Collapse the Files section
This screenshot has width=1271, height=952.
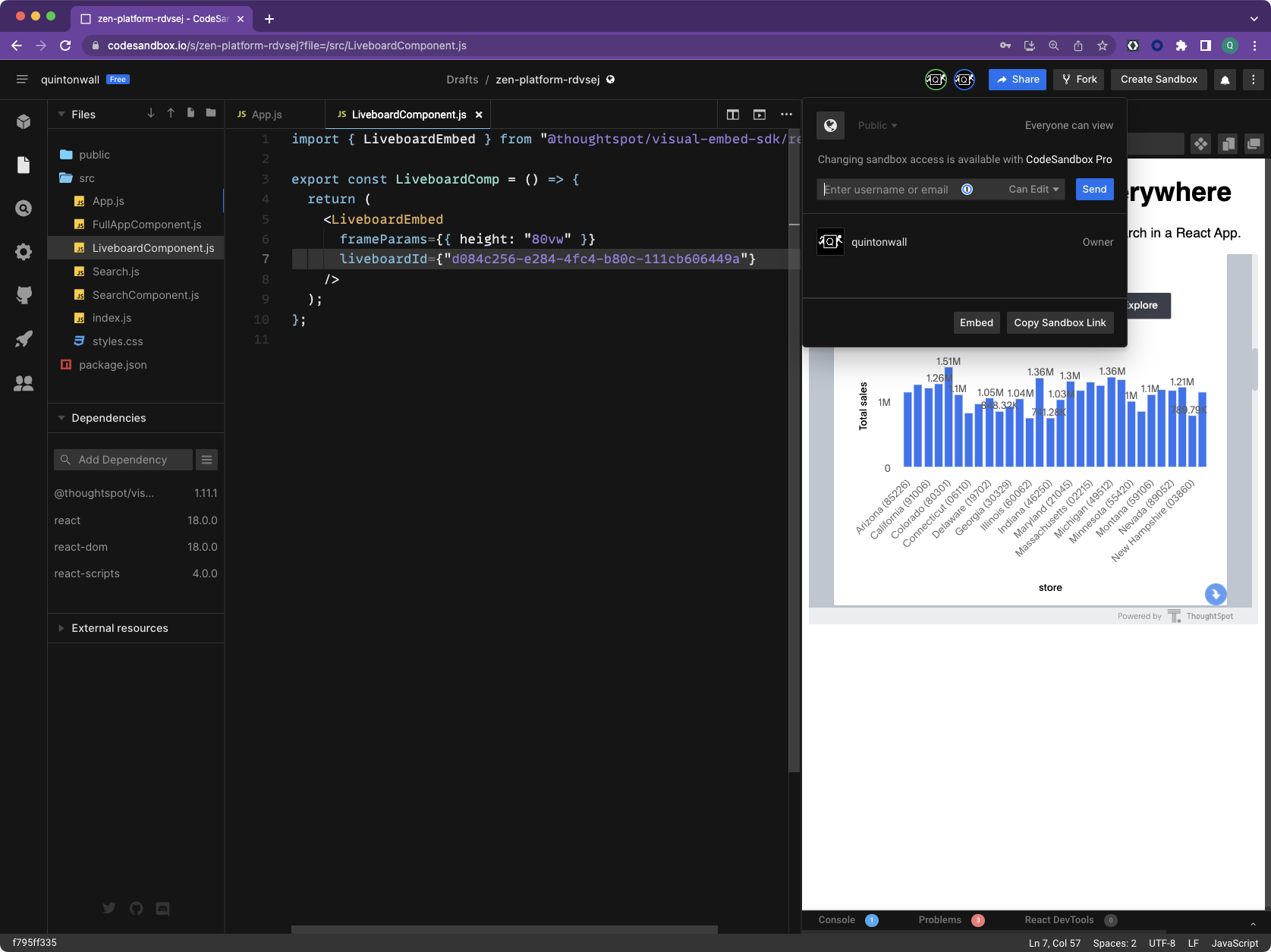pos(61,115)
